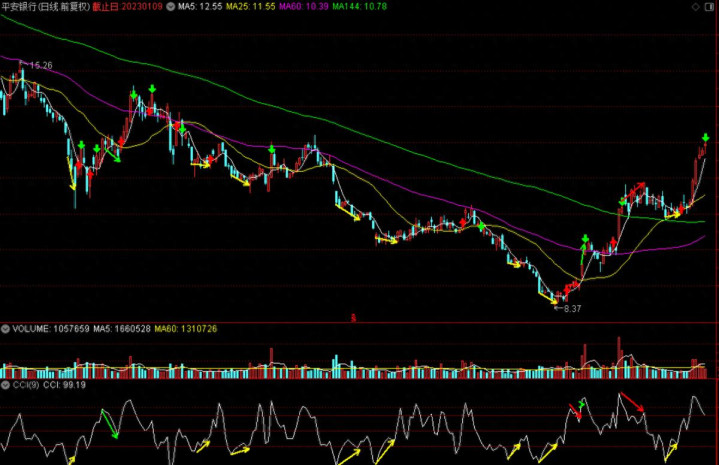Image resolution: width=719 pixels, height=465 pixels.
Task: Click the VOLUME: 1057659 readout
Action: [x=51, y=329]
